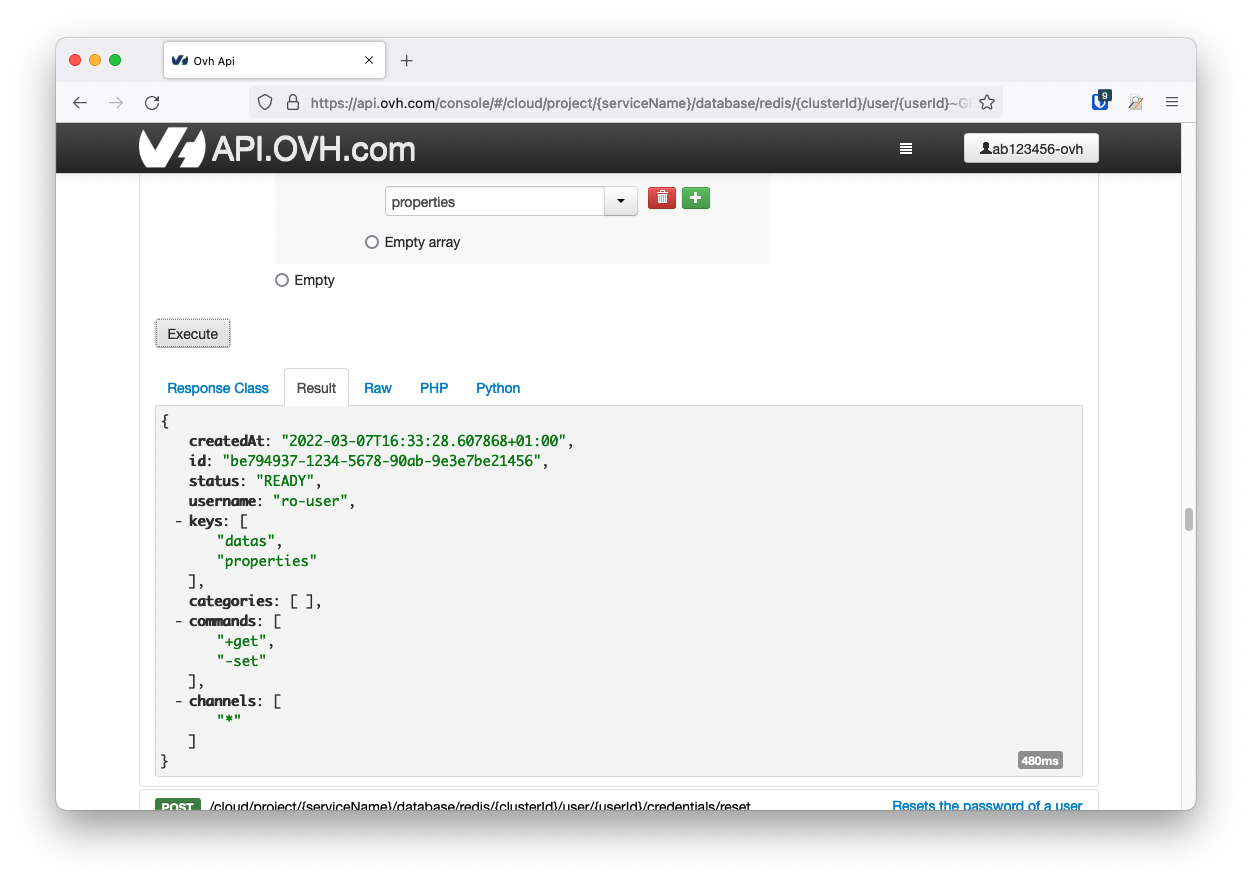Click the browser back arrow
1252x884 pixels.
(x=80, y=102)
